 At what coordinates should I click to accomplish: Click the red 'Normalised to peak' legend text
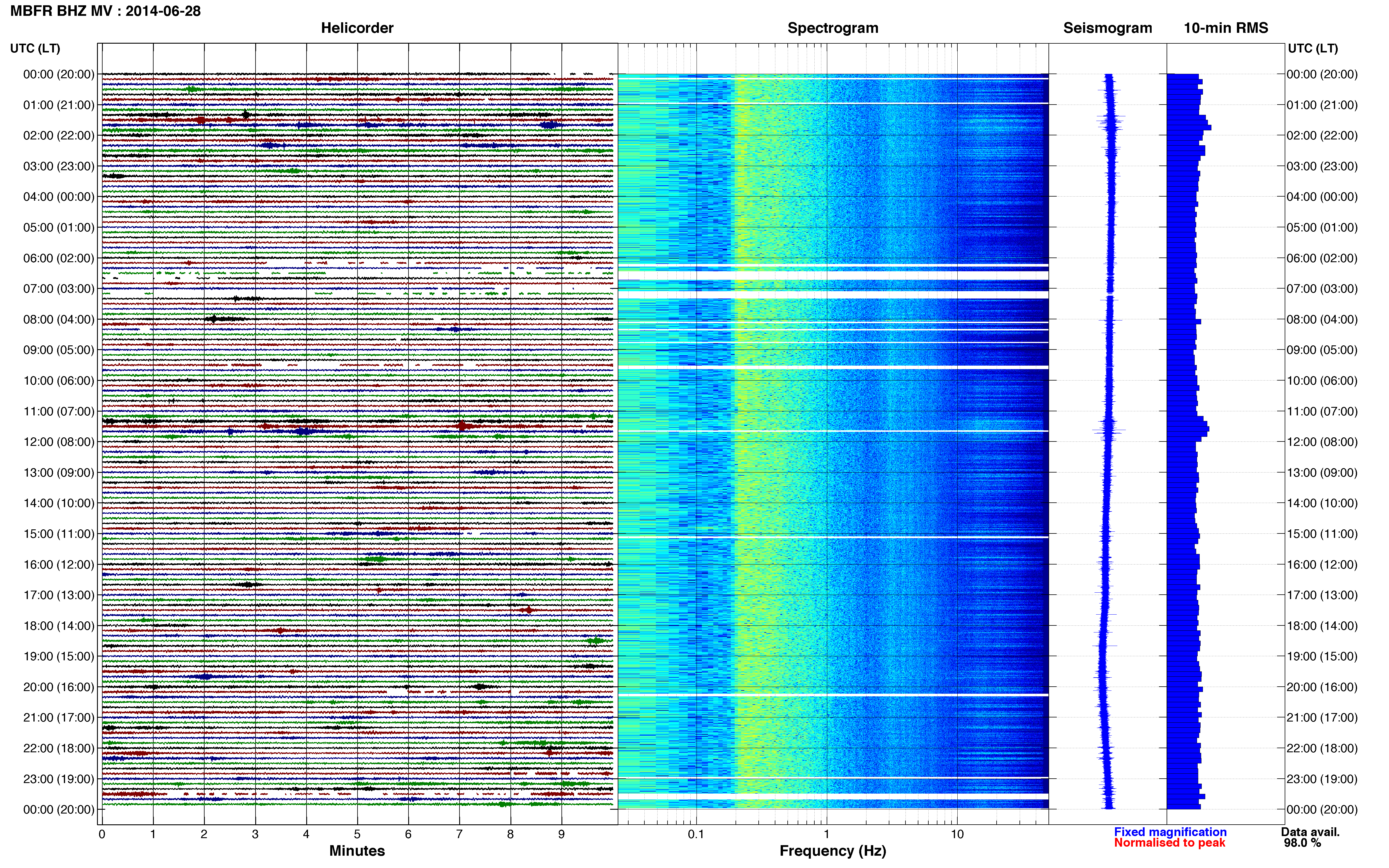coord(1170,843)
